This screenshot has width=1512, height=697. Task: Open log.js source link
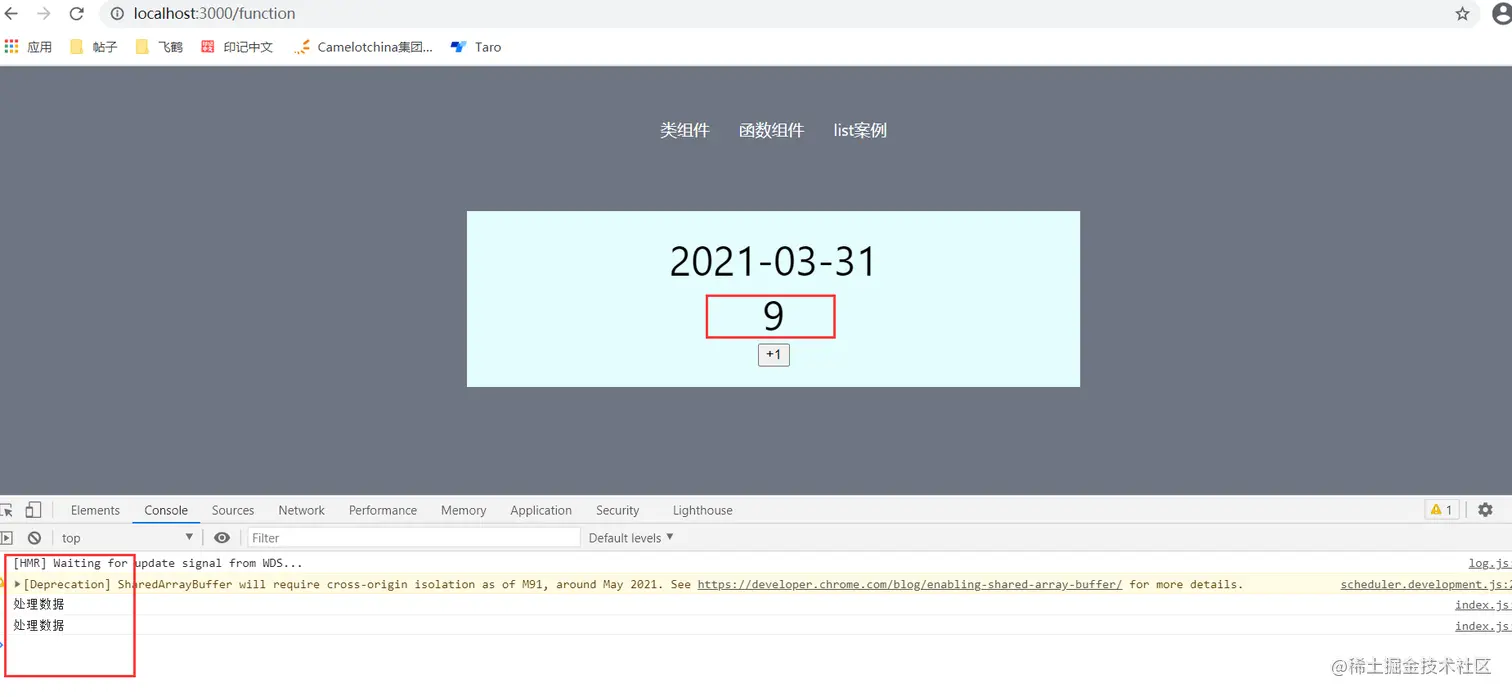coord(1489,563)
